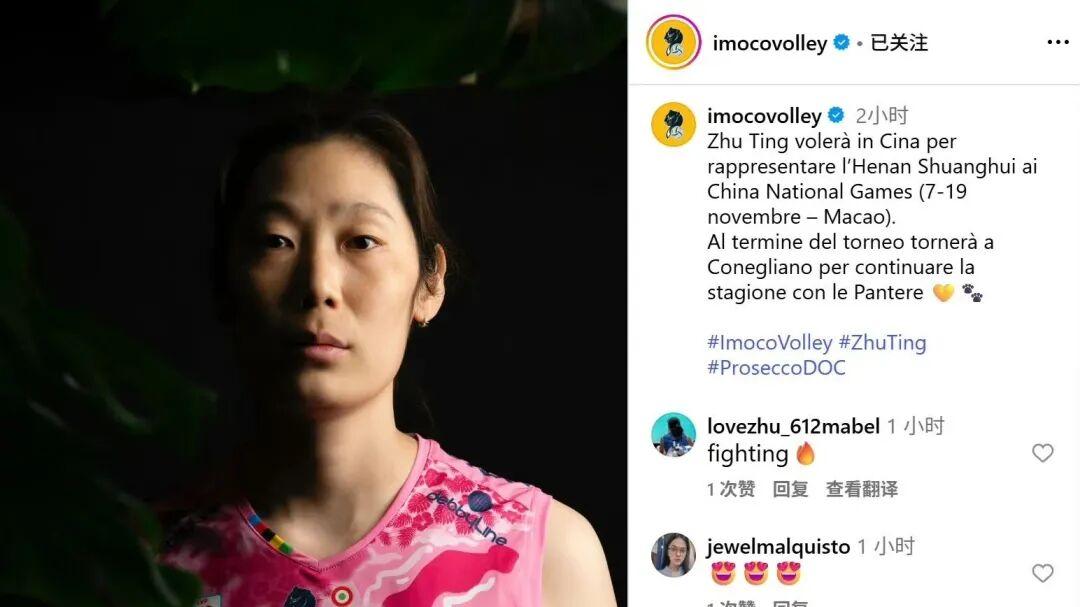View the 1 次赞 likes list

click(731, 489)
